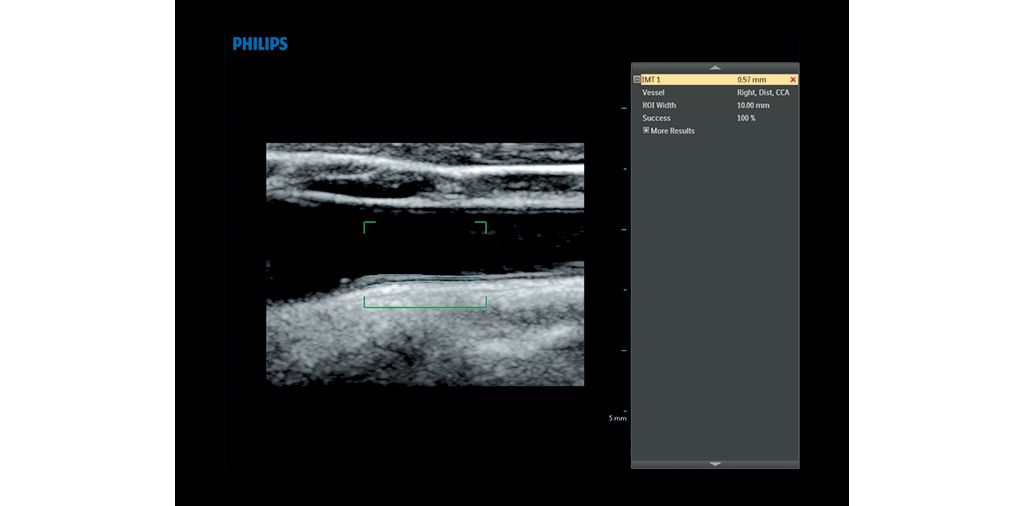This screenshot has width=1024, height=506.
Task: Click the green ROI top-right corner bracket
Action: [x=484, y=225]
